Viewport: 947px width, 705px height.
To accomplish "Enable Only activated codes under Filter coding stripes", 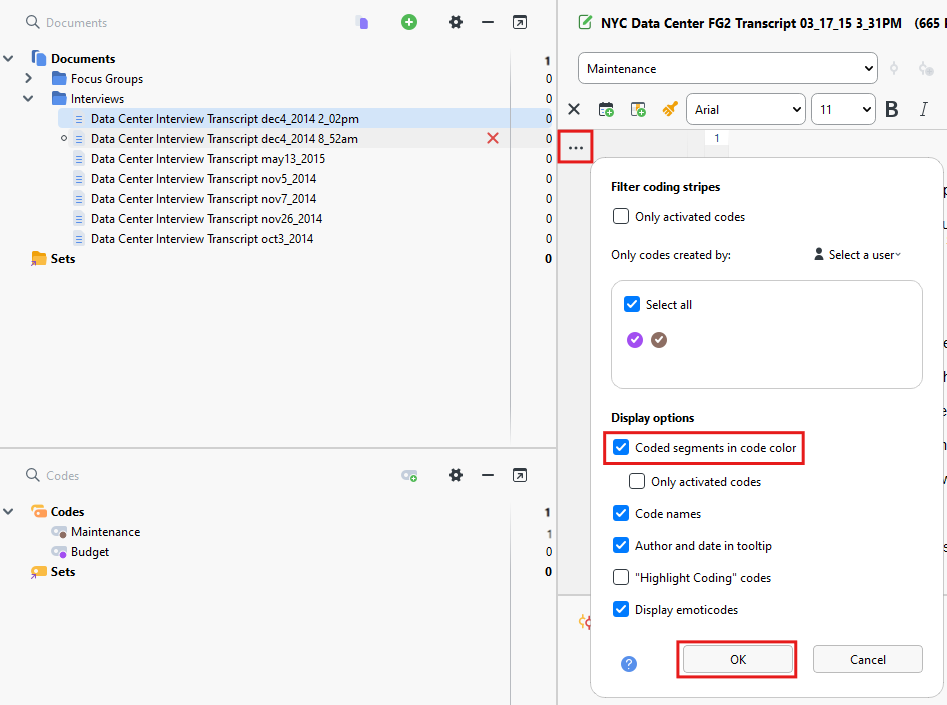I will (621, 216).
